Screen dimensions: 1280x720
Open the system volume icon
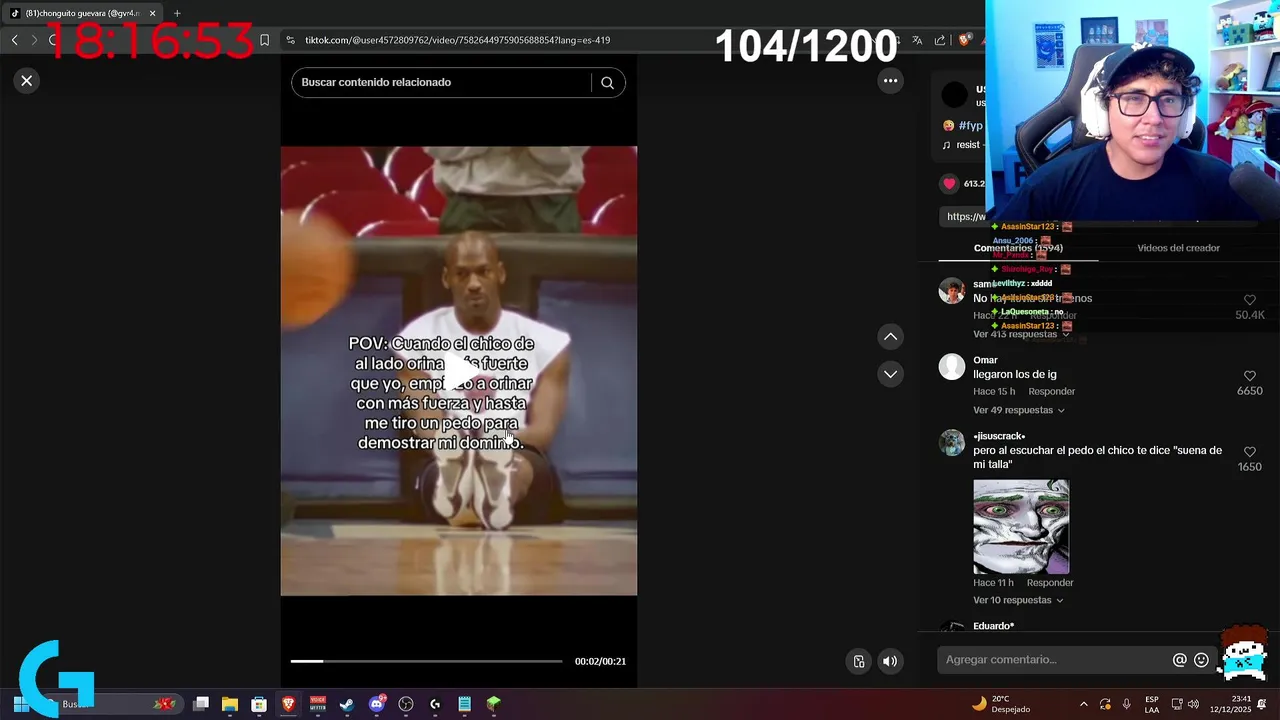tap(1194, 704)
